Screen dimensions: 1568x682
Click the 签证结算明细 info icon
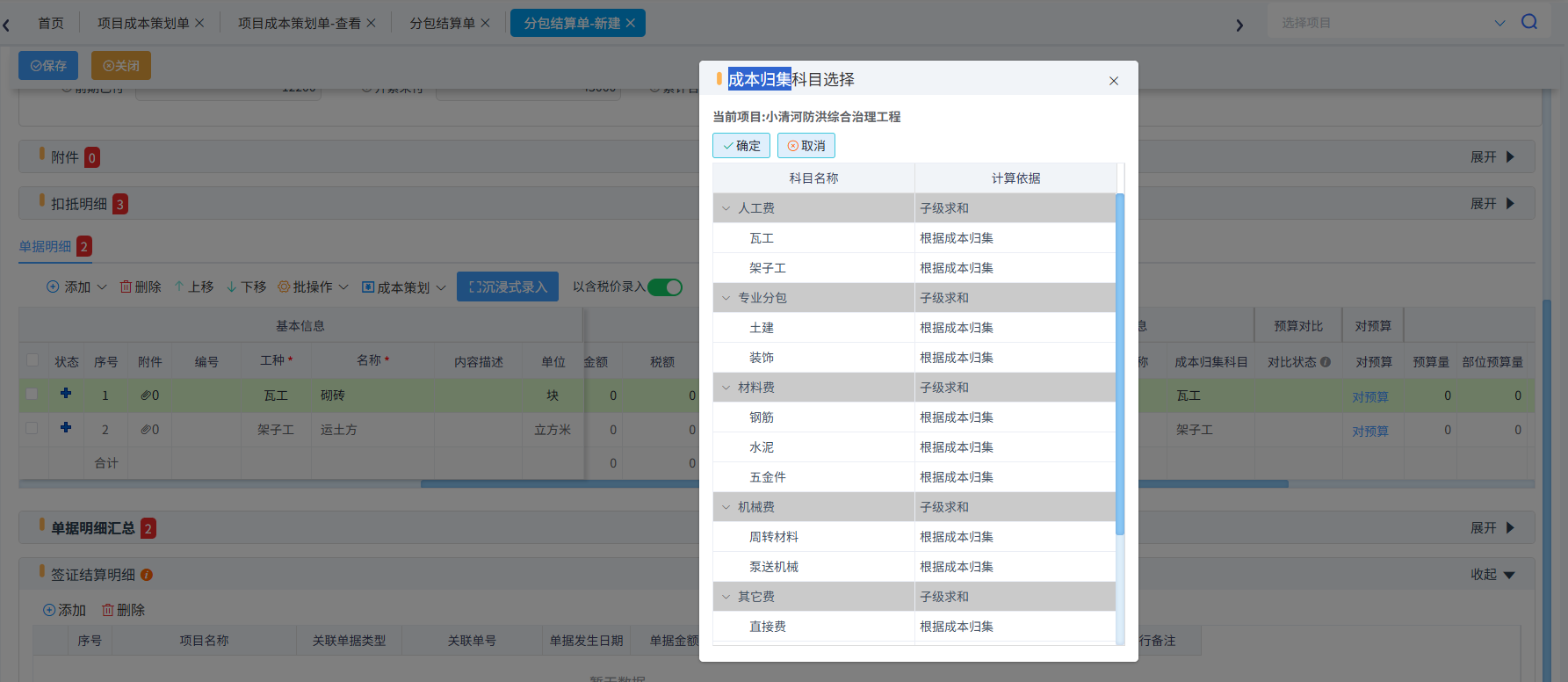147,575
